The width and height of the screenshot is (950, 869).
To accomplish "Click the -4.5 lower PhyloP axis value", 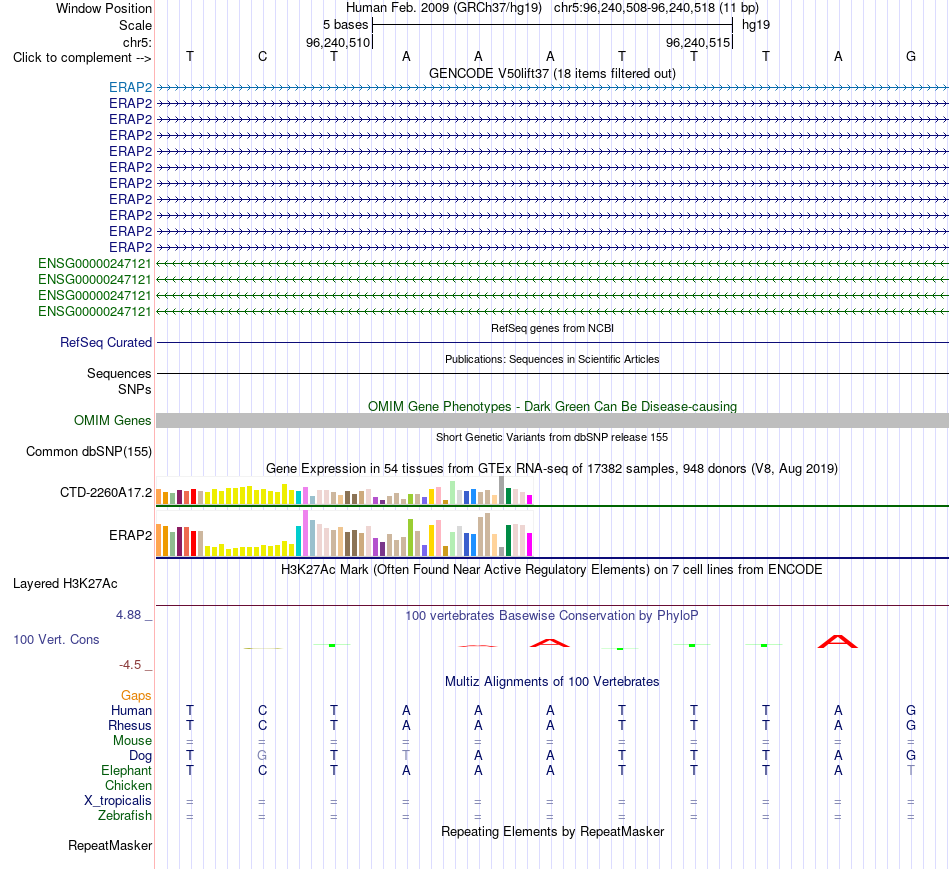I will (x=130, y=665).
